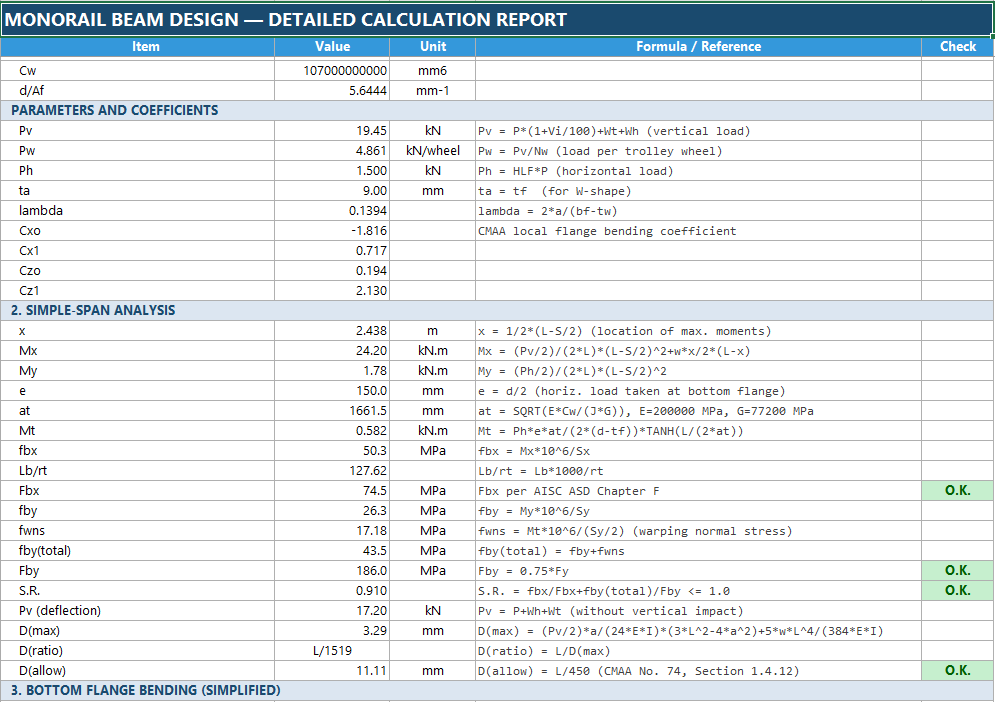Select the Cz1 value 2.130
The image size is (995, 702).
pos(332,291)
